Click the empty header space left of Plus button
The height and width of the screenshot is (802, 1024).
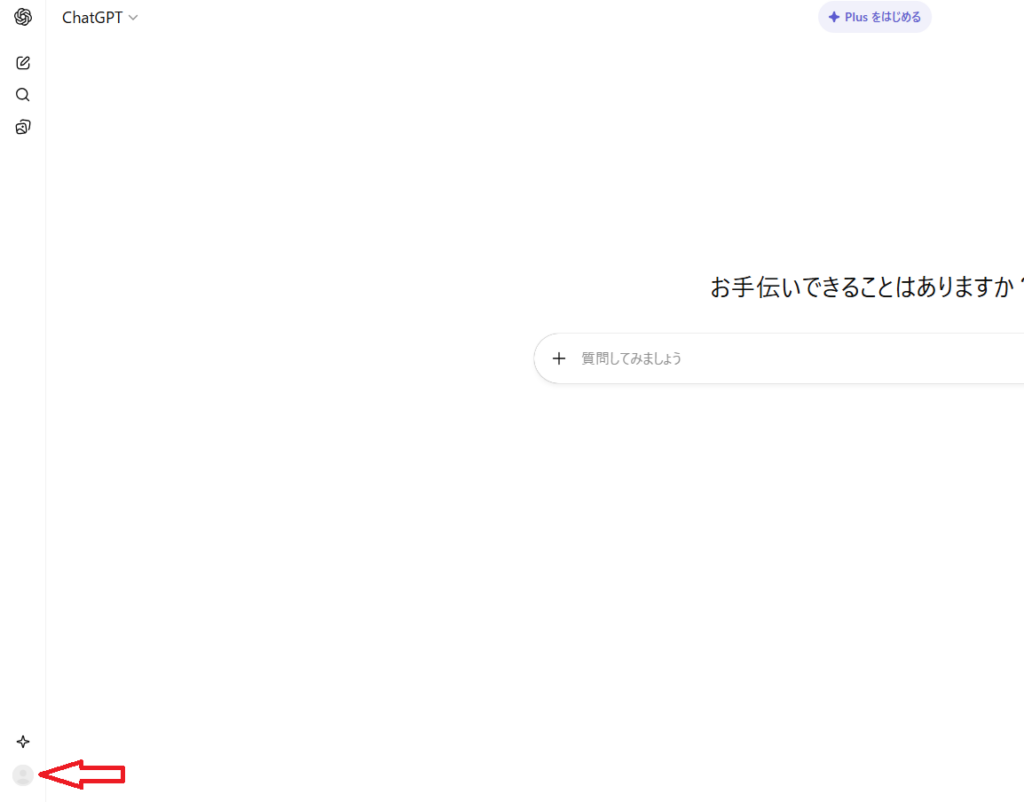pyautogui.click(x=500, y=18)
